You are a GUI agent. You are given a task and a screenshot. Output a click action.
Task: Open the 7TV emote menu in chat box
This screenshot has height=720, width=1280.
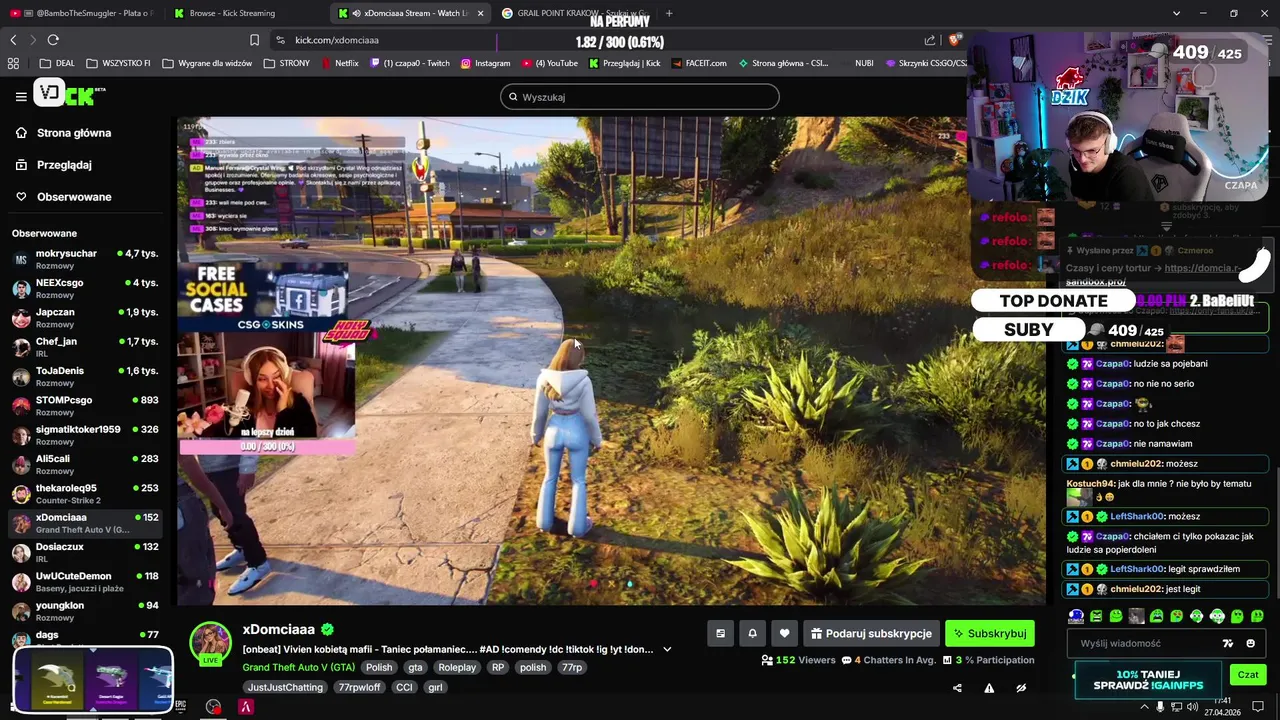pyautogui.click(x=1228, y=643)
